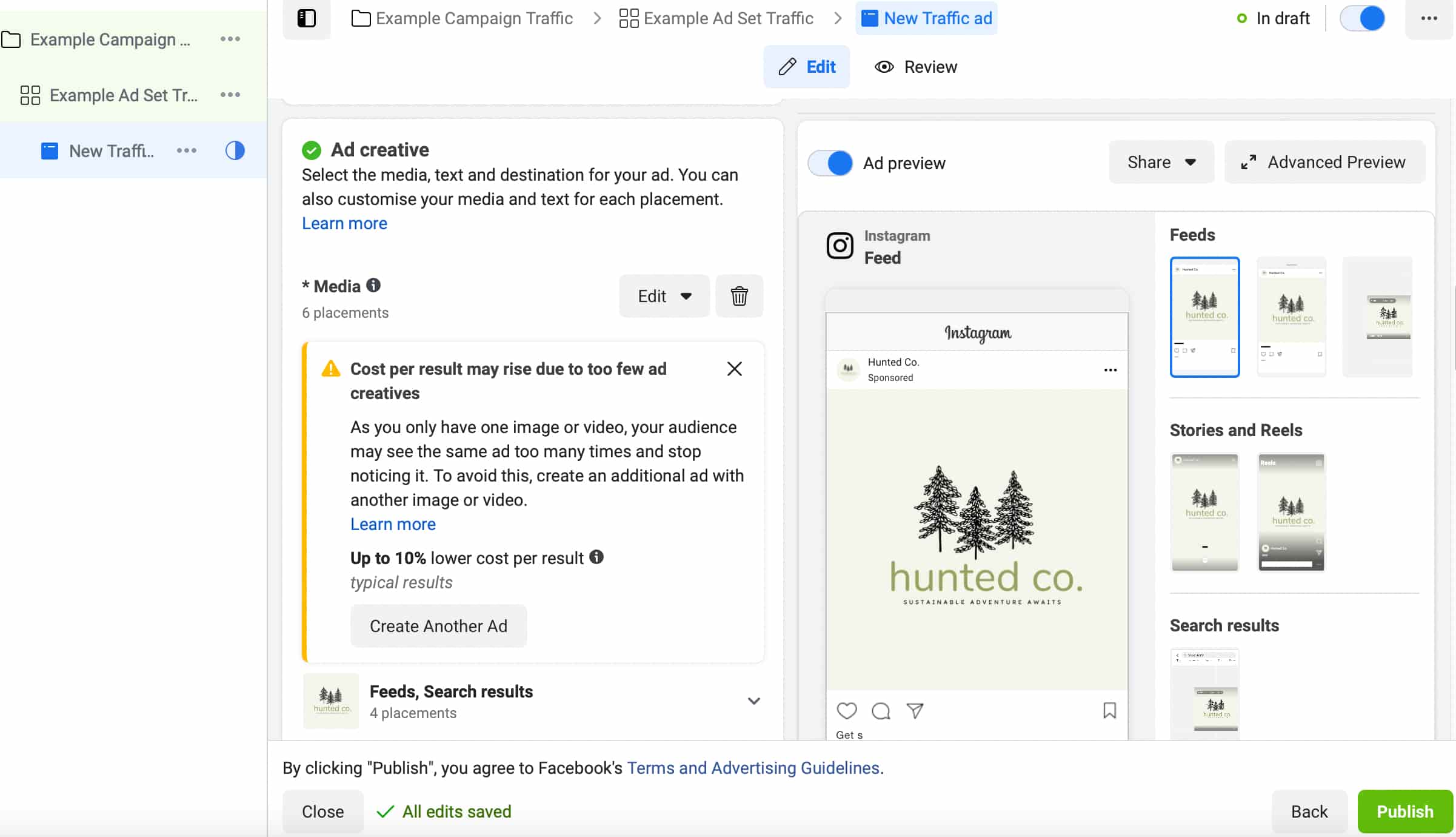The width and height of the screenshot is (1456, 837).
Task: Select the first Feeds preview thumbnail
Action: pyautogui.click(x=1204, y=316)
